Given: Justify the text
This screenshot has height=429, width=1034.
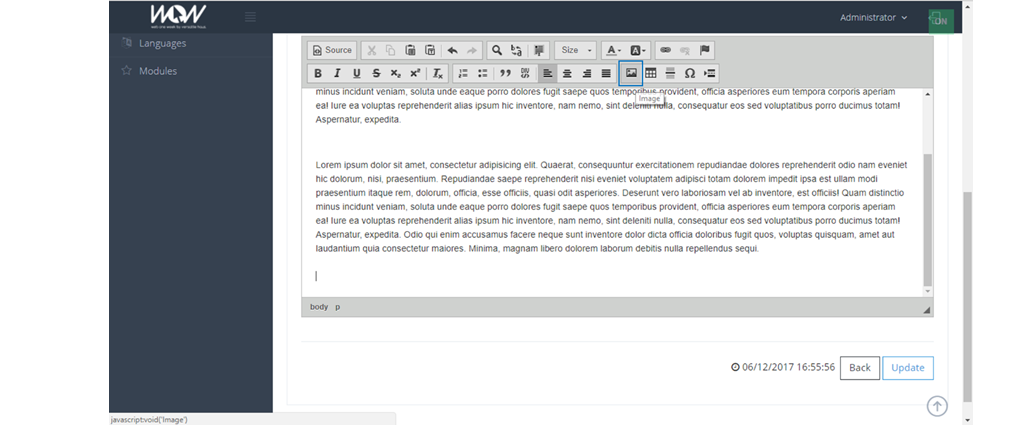Looking at the screenshot, I should 606,73.
